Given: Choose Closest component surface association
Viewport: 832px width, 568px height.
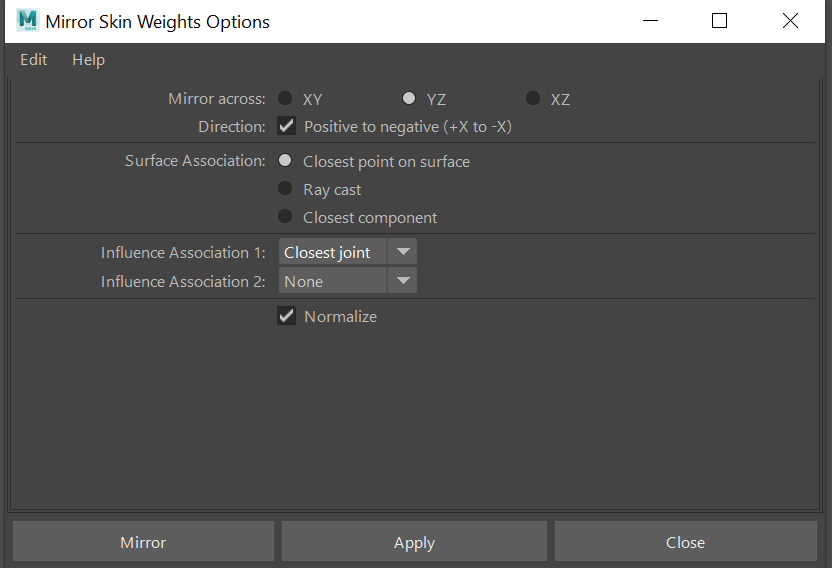Looking at the screenshot, I should [x=285, y=217].
